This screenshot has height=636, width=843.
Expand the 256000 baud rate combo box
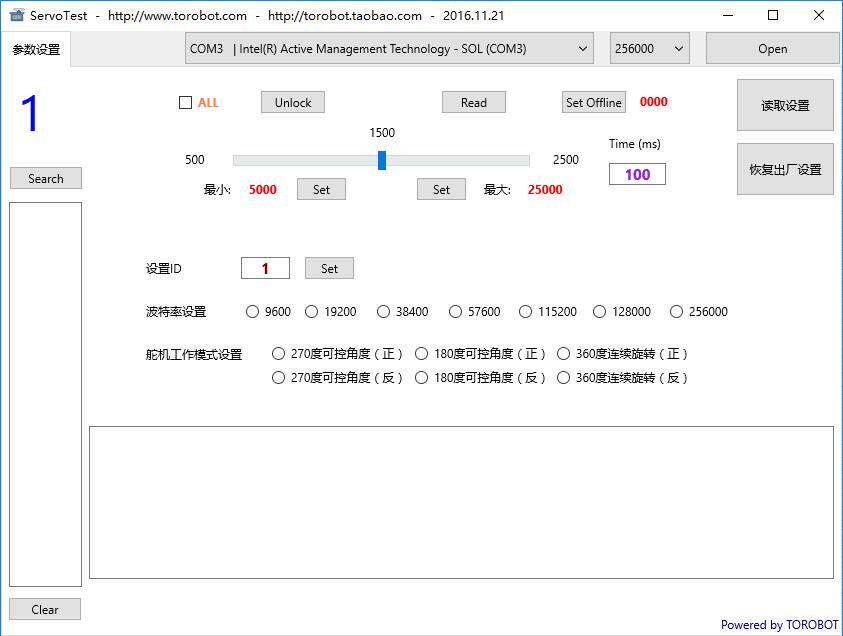pyautogui.click(x=649, y=48)
